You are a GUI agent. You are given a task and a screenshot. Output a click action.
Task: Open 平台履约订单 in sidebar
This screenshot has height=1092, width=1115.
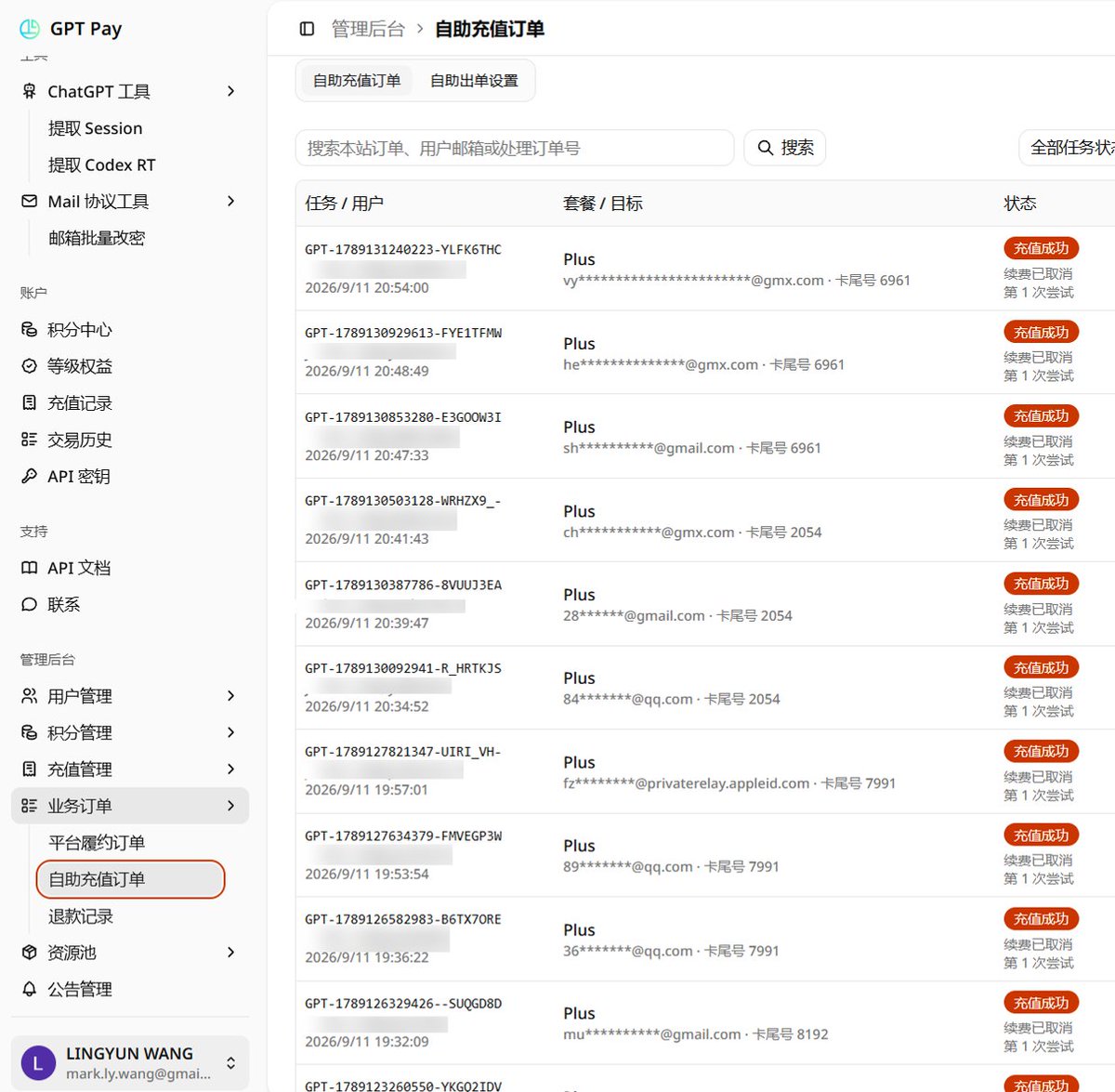(x=97, y=843)
